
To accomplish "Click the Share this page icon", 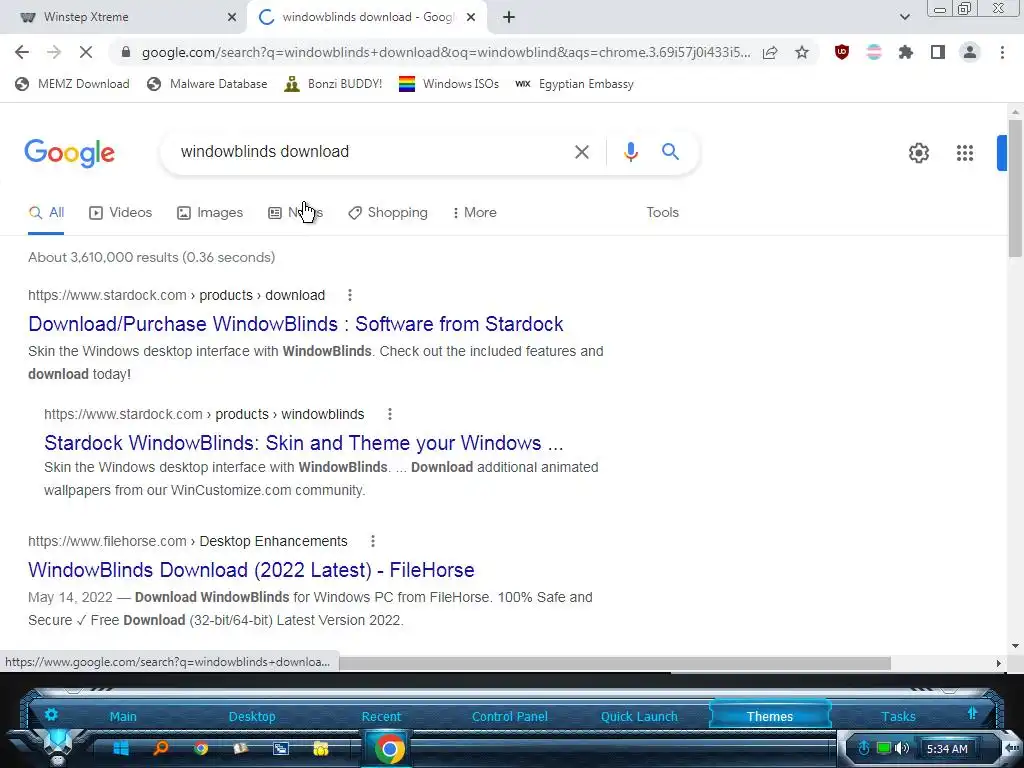I will pos(770,52).
